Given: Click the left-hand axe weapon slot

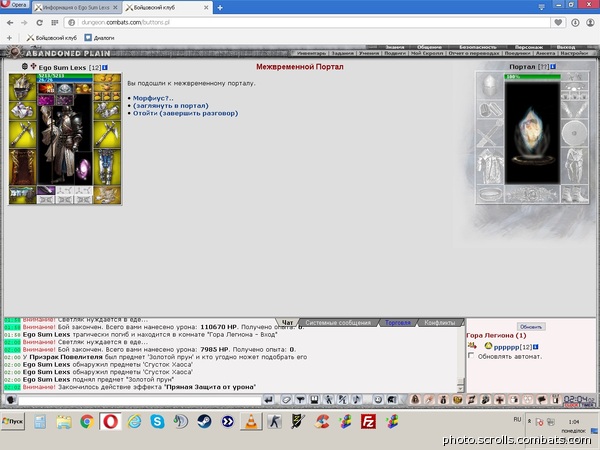Looking at the screenshot, I should pyautogui.click(x=23, y=135).
